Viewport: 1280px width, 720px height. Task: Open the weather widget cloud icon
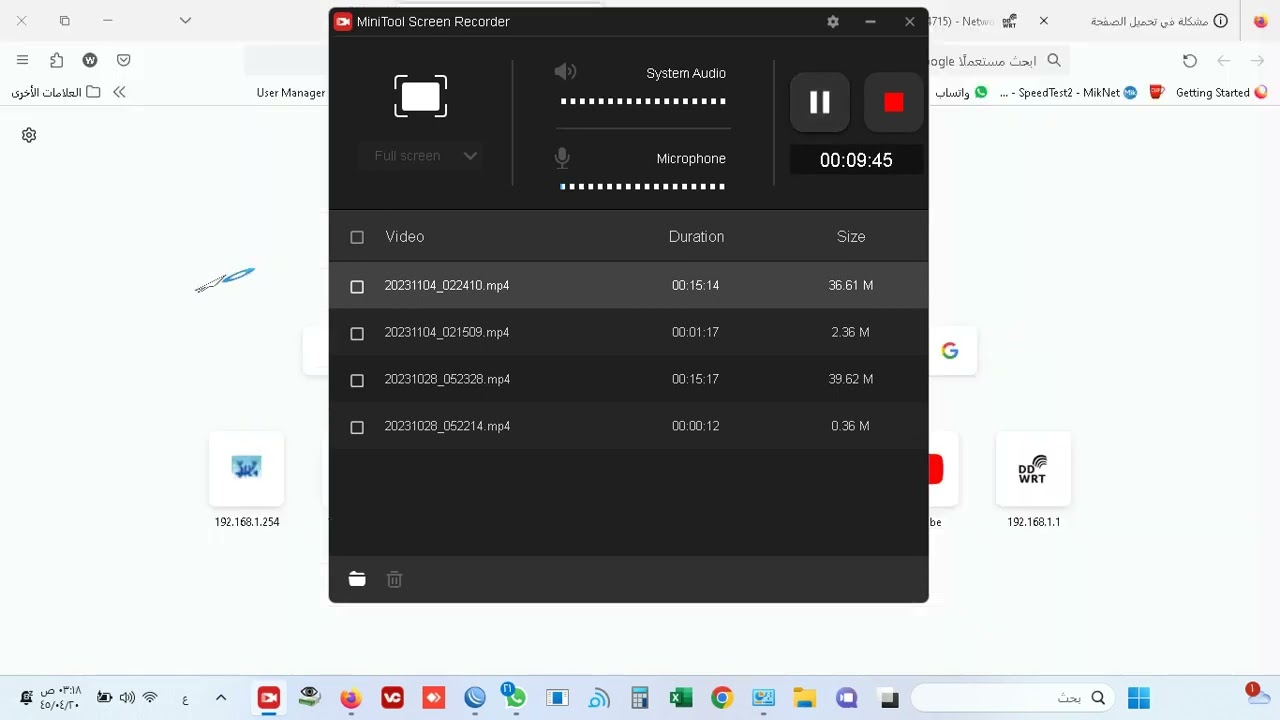coord(1256,695)
